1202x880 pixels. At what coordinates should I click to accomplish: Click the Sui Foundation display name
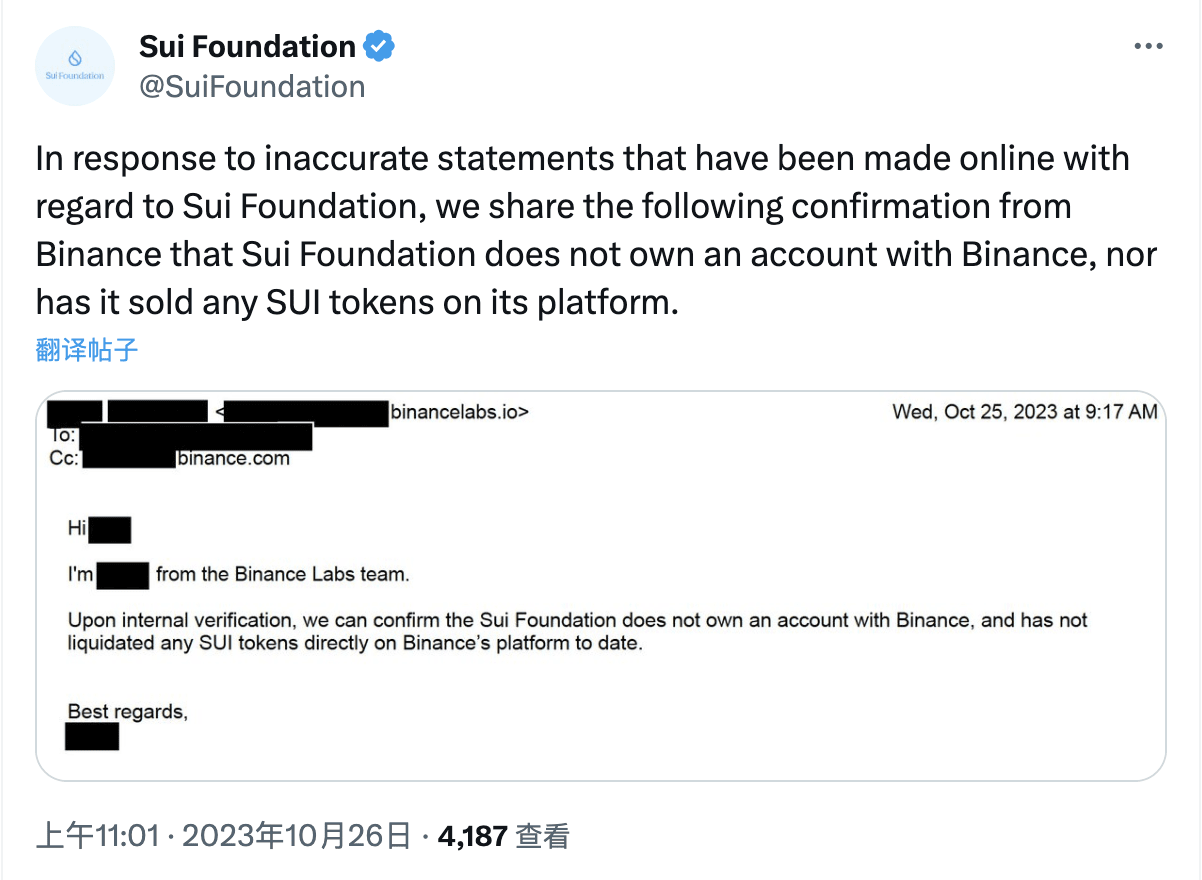tap(246, 45)
